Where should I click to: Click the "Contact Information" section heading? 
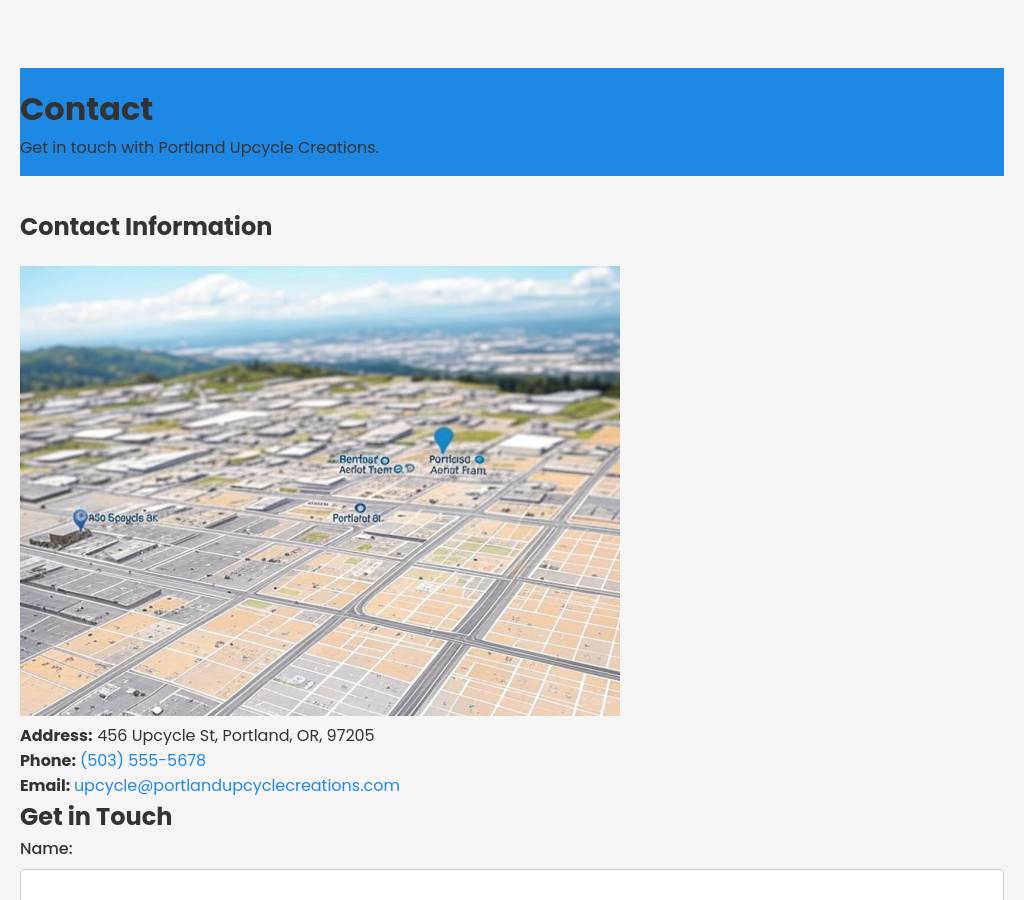(146, 227)
